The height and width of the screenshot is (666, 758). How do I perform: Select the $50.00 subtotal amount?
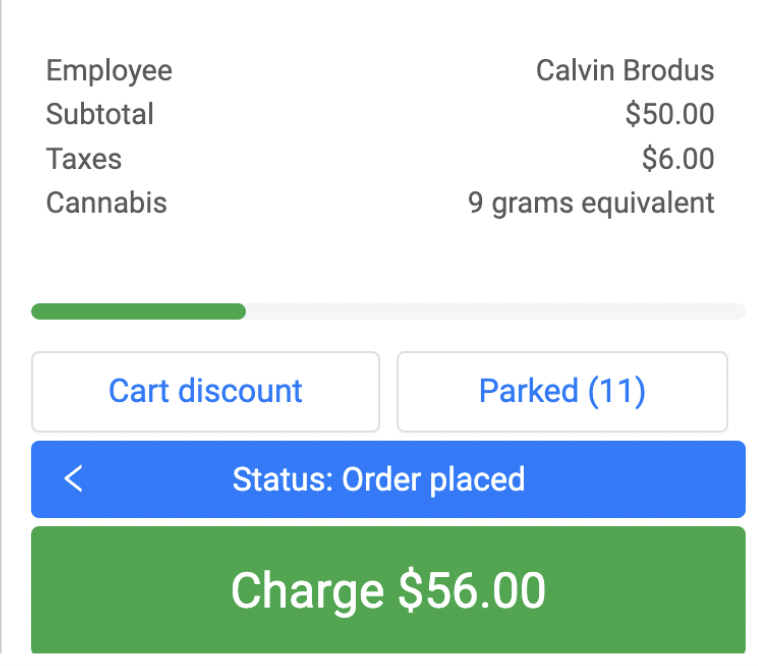pyautogui.click(x=669, y=114)
